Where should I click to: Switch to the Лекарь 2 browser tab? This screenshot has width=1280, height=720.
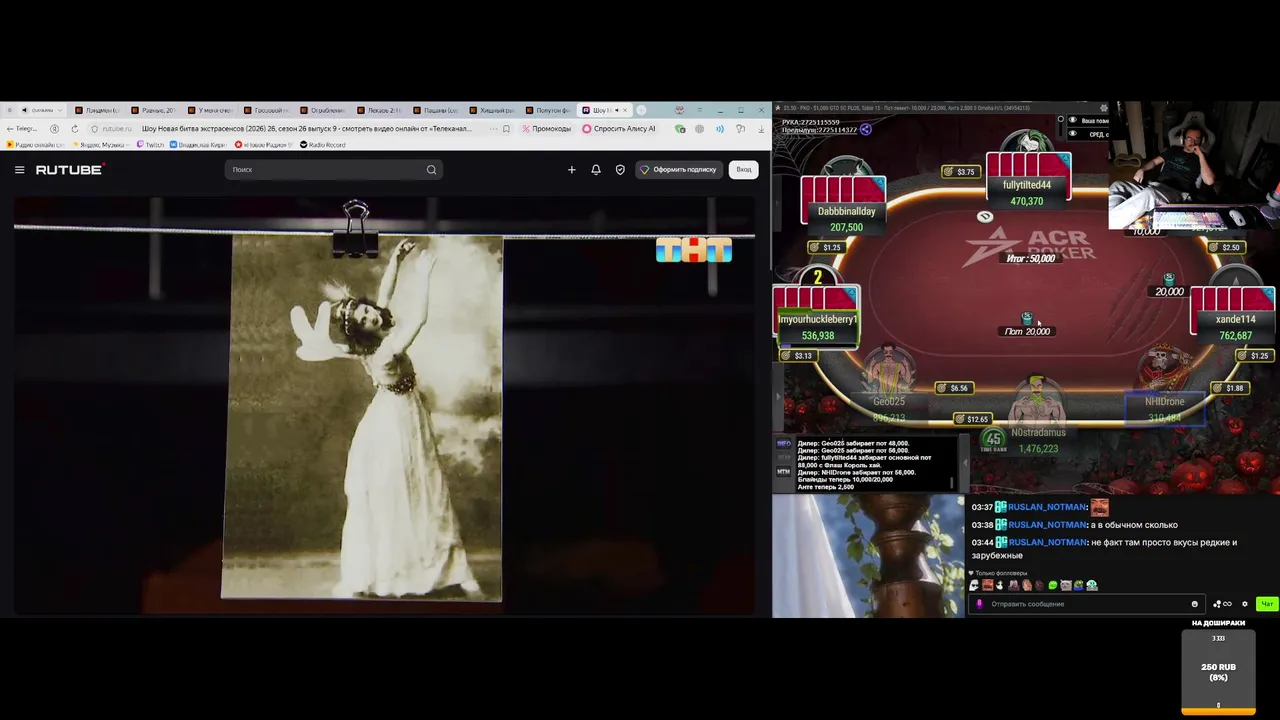click(378, 110)
